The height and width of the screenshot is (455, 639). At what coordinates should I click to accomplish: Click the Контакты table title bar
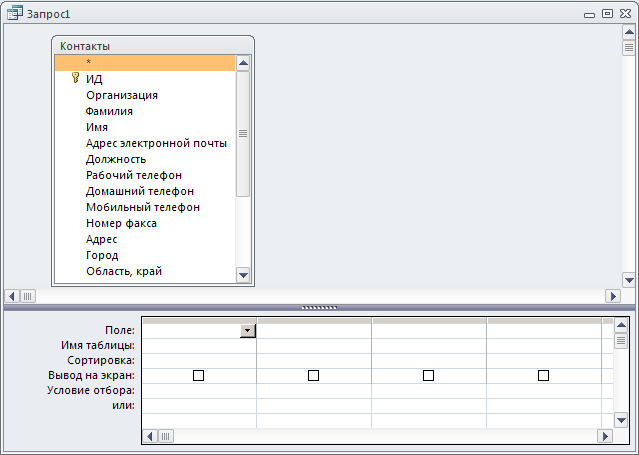point(153,46)
